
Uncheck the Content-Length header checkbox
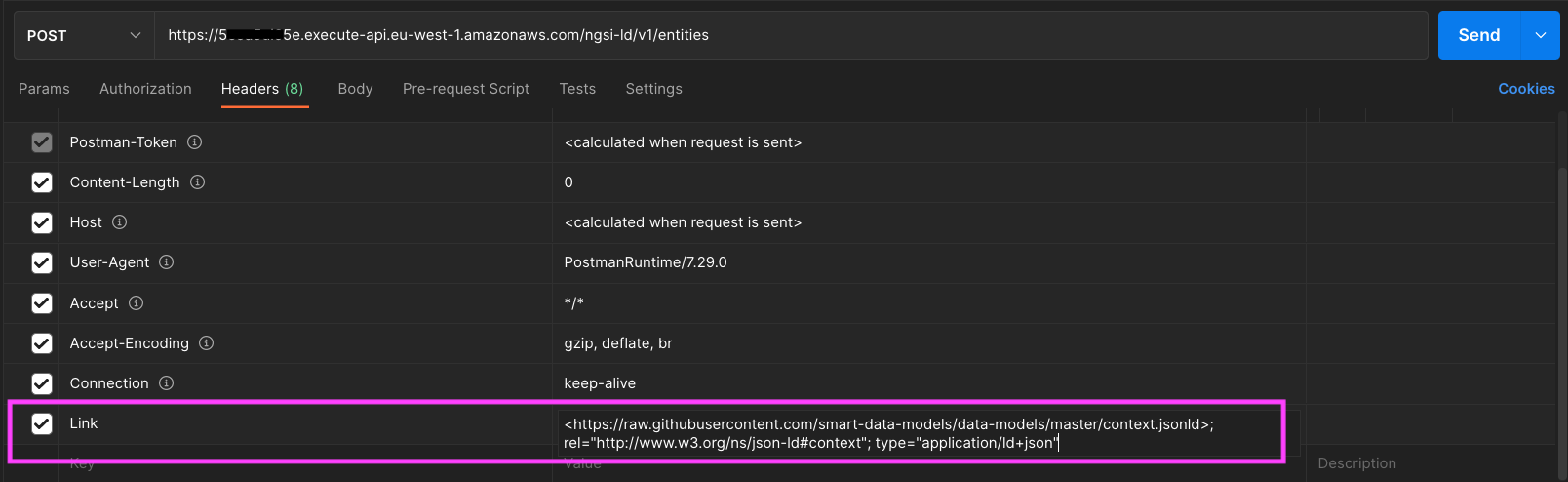click(x=42, y=182)
